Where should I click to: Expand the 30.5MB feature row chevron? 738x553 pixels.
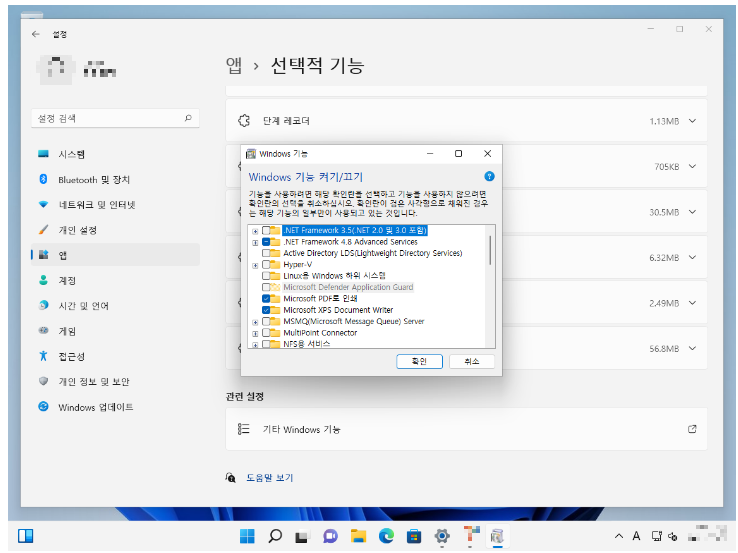(692, 212)
